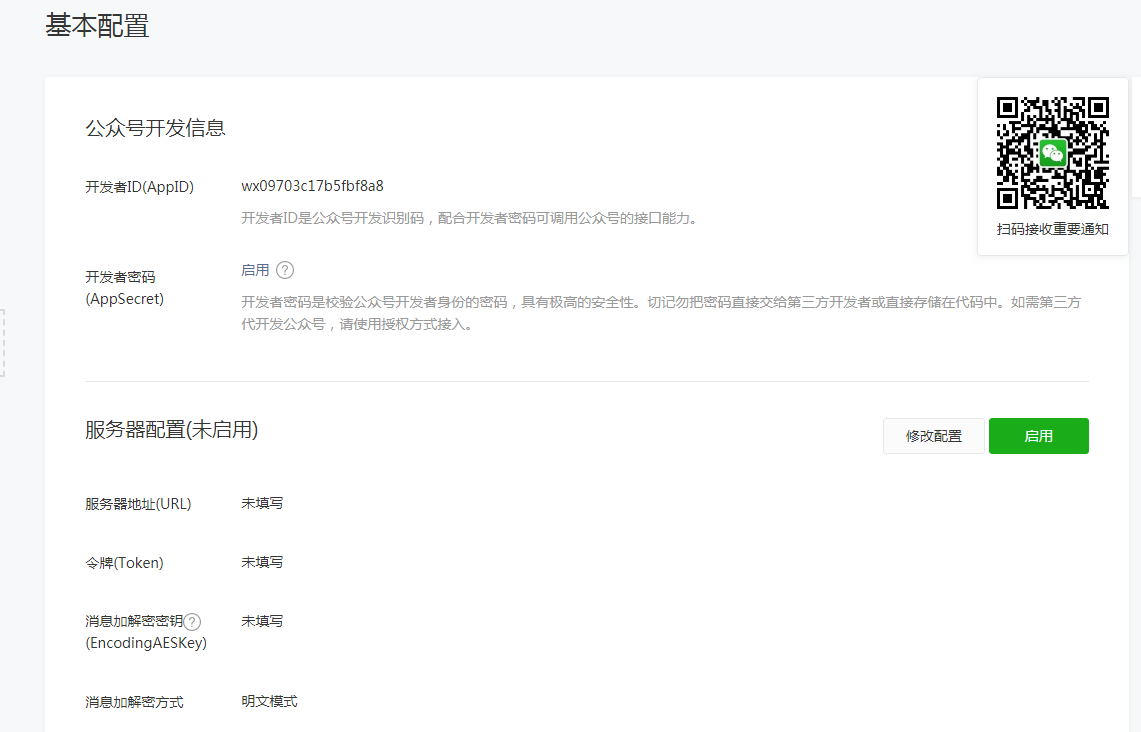The height and width of the screenshot is (732, 1141).
Task: Click the 启用 link for 开发者密码
Action: point(255,270)
